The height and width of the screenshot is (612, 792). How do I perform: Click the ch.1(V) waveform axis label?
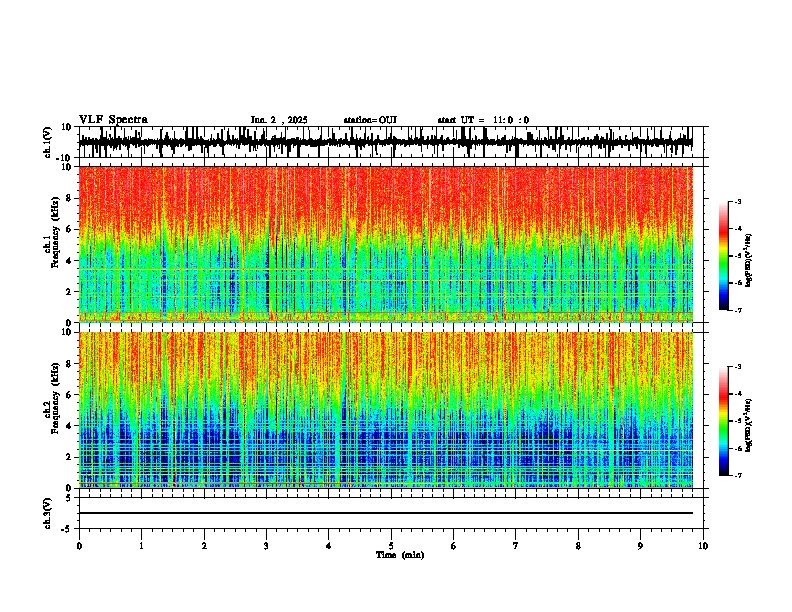point(48,142)
